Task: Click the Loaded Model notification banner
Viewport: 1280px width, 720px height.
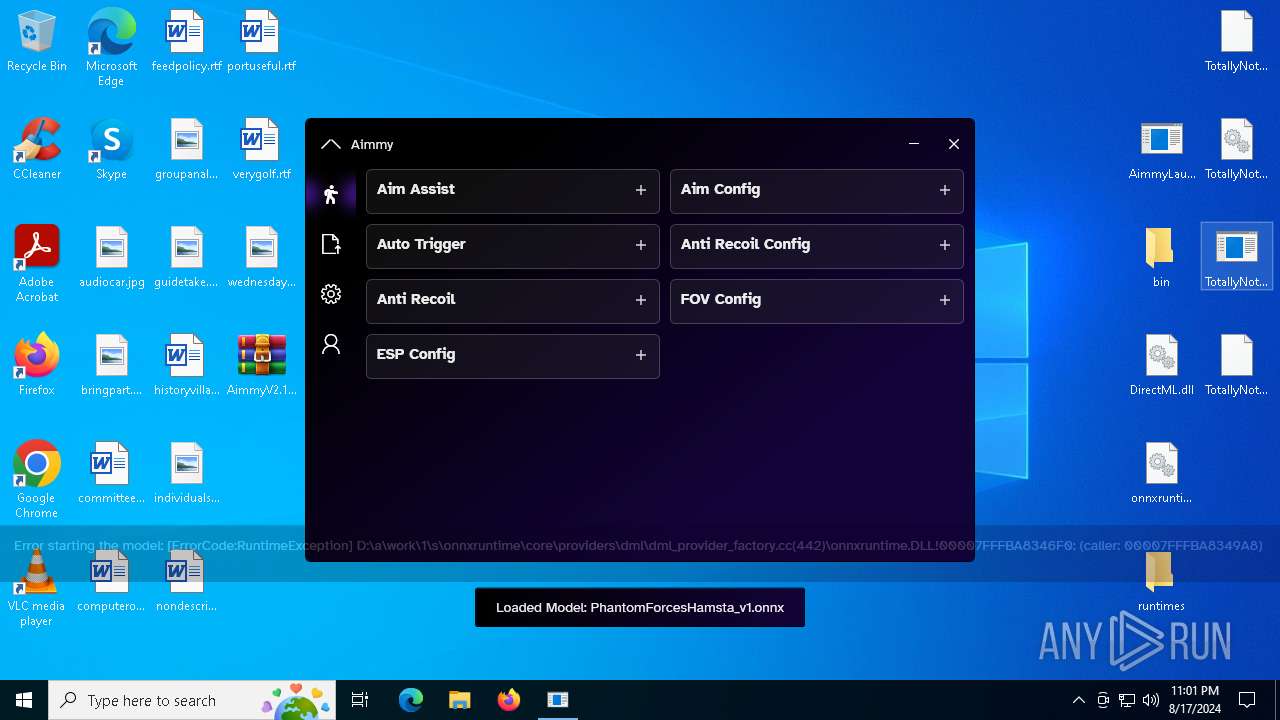Action: pos(640,607)
